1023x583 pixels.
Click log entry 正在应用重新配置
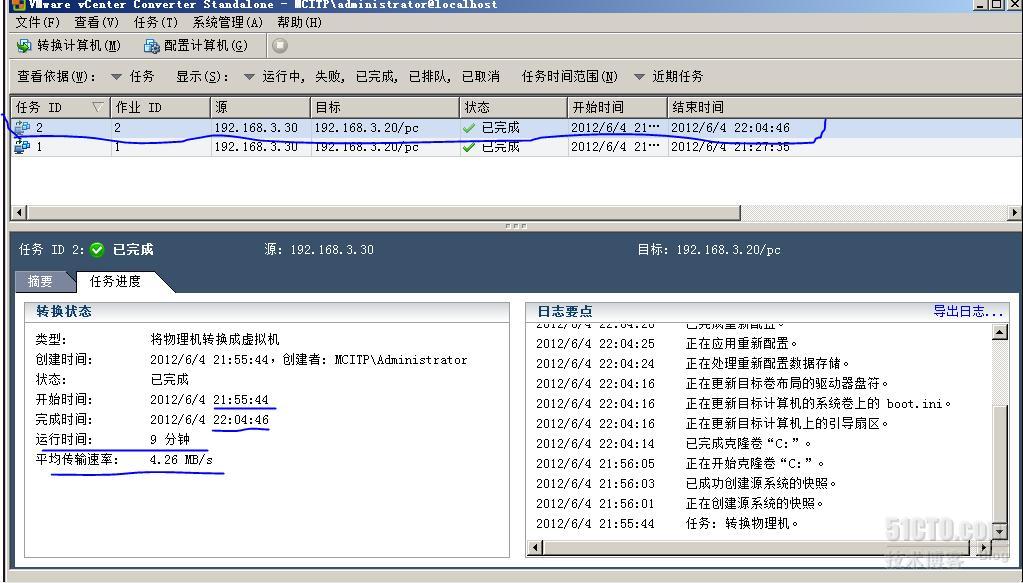tap(742, 344)
